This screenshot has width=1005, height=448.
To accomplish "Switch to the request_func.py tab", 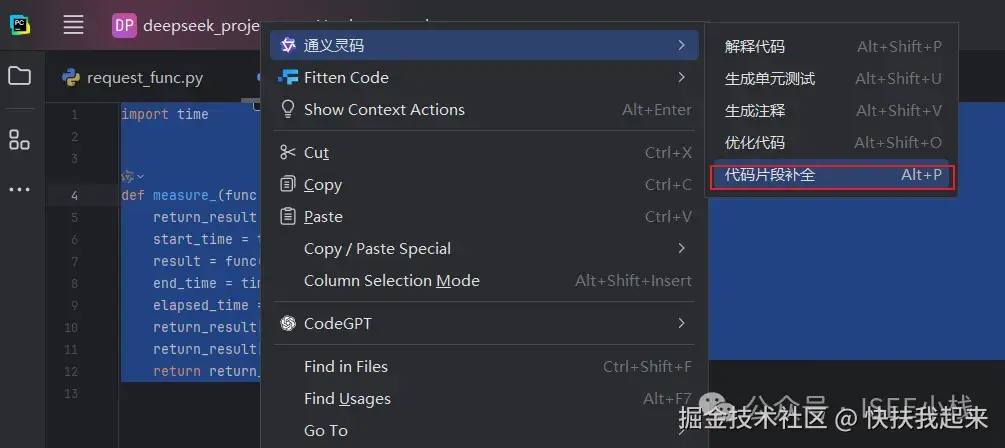I will point(144,78).
